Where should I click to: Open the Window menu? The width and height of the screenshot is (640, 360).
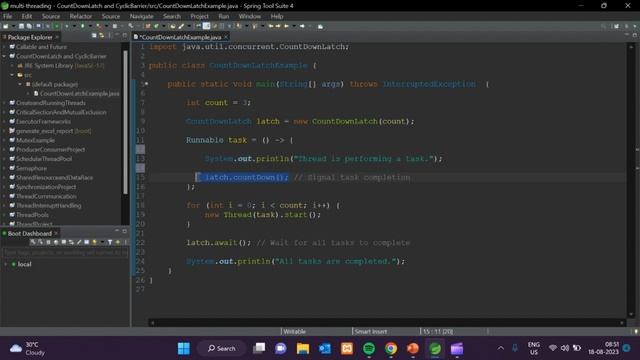(x=250, y=16)
